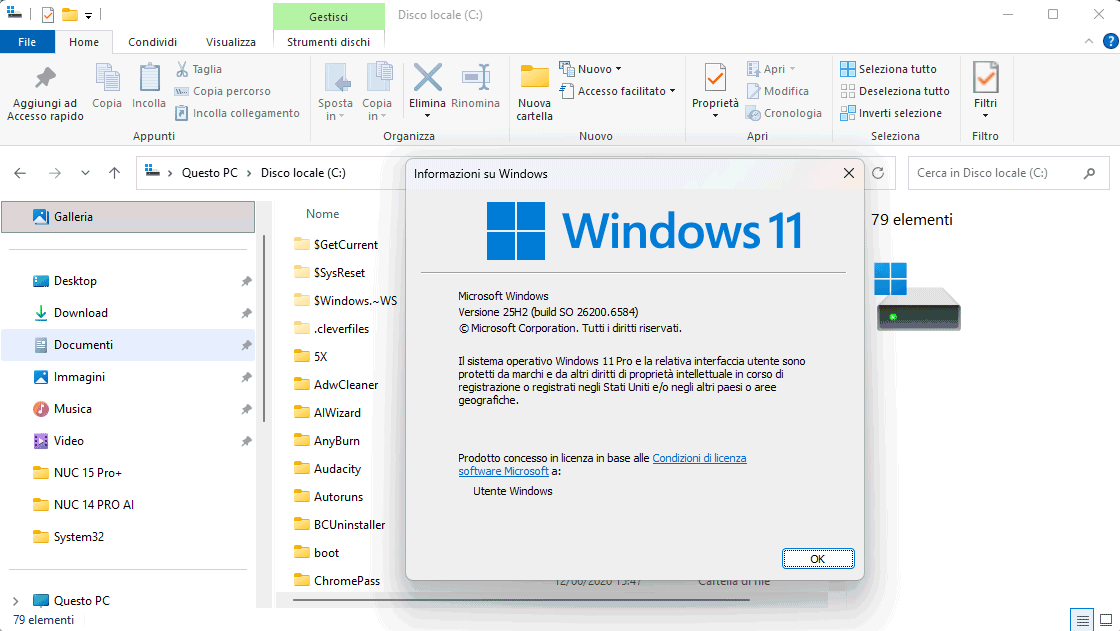Switch to large thumbnails view in status bar
The width and height of the screenshot is (1120, 631).
click(1106, 619)
